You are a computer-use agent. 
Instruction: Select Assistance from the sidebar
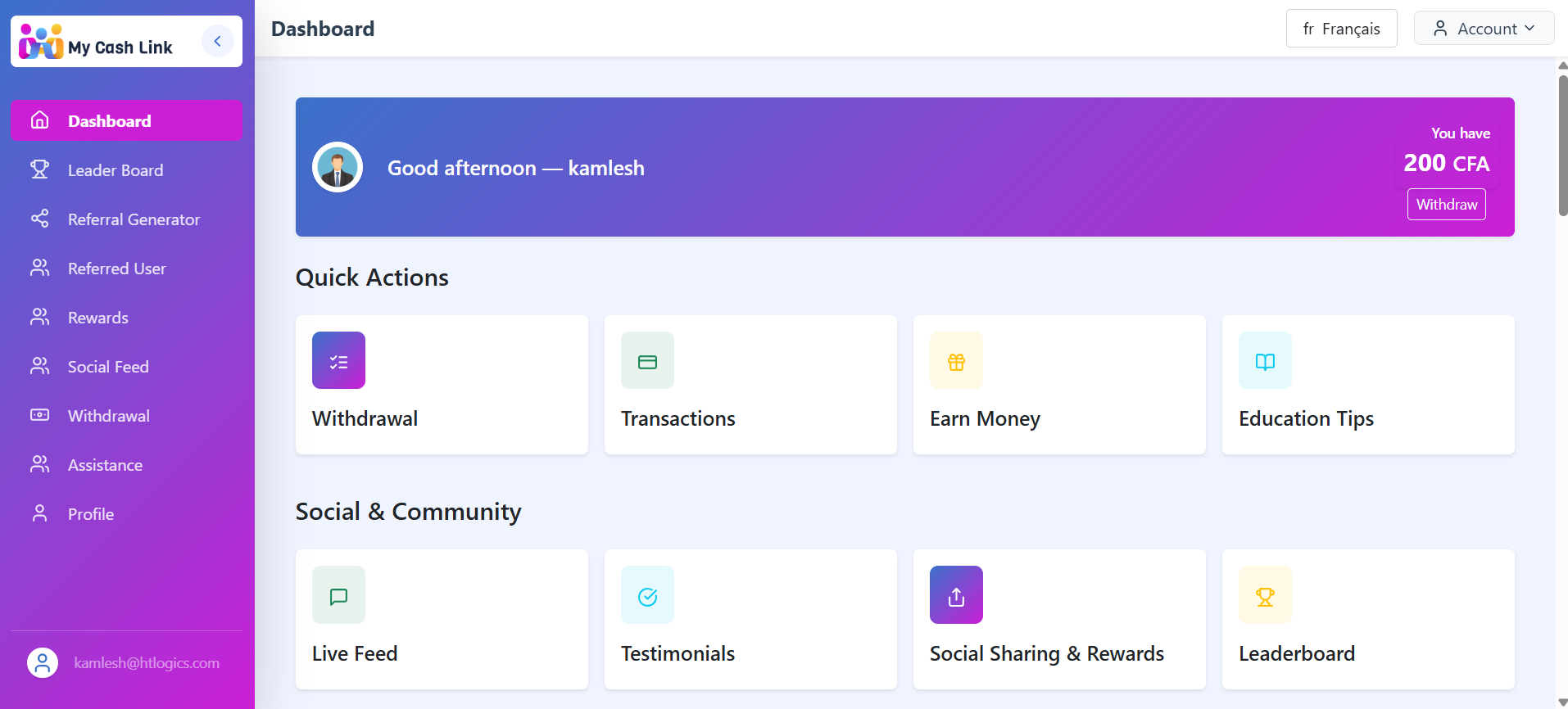click(105, 465)
